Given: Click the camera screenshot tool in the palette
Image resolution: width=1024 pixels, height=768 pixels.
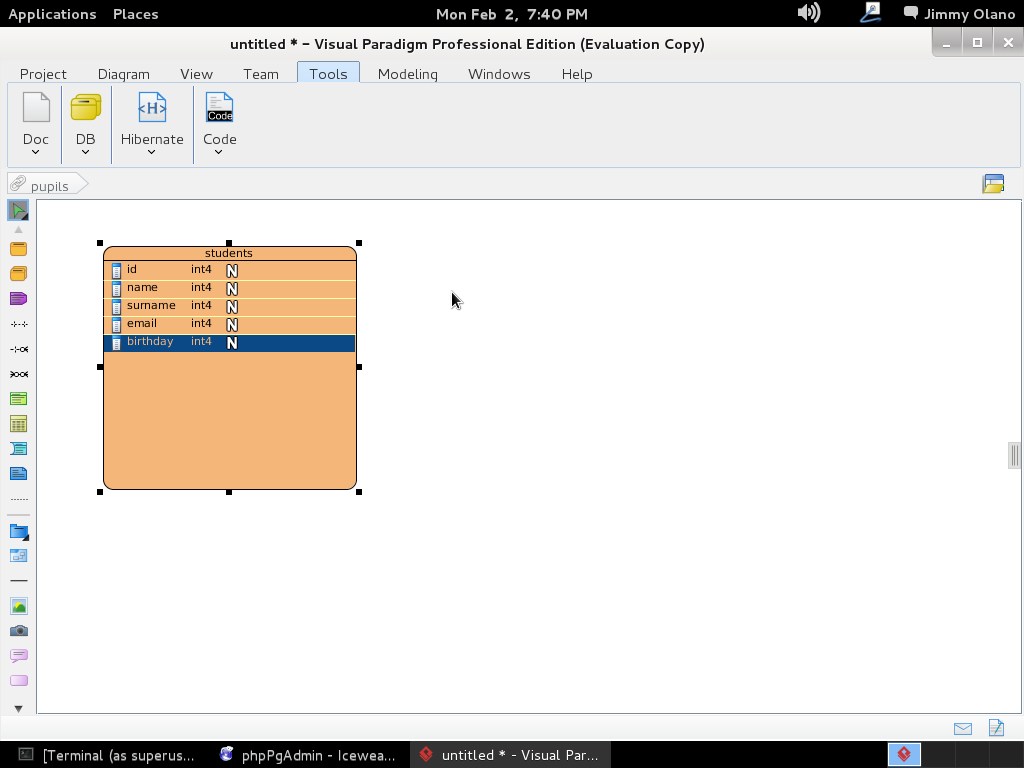Looking at the screenshot, I should pos(18,631).
